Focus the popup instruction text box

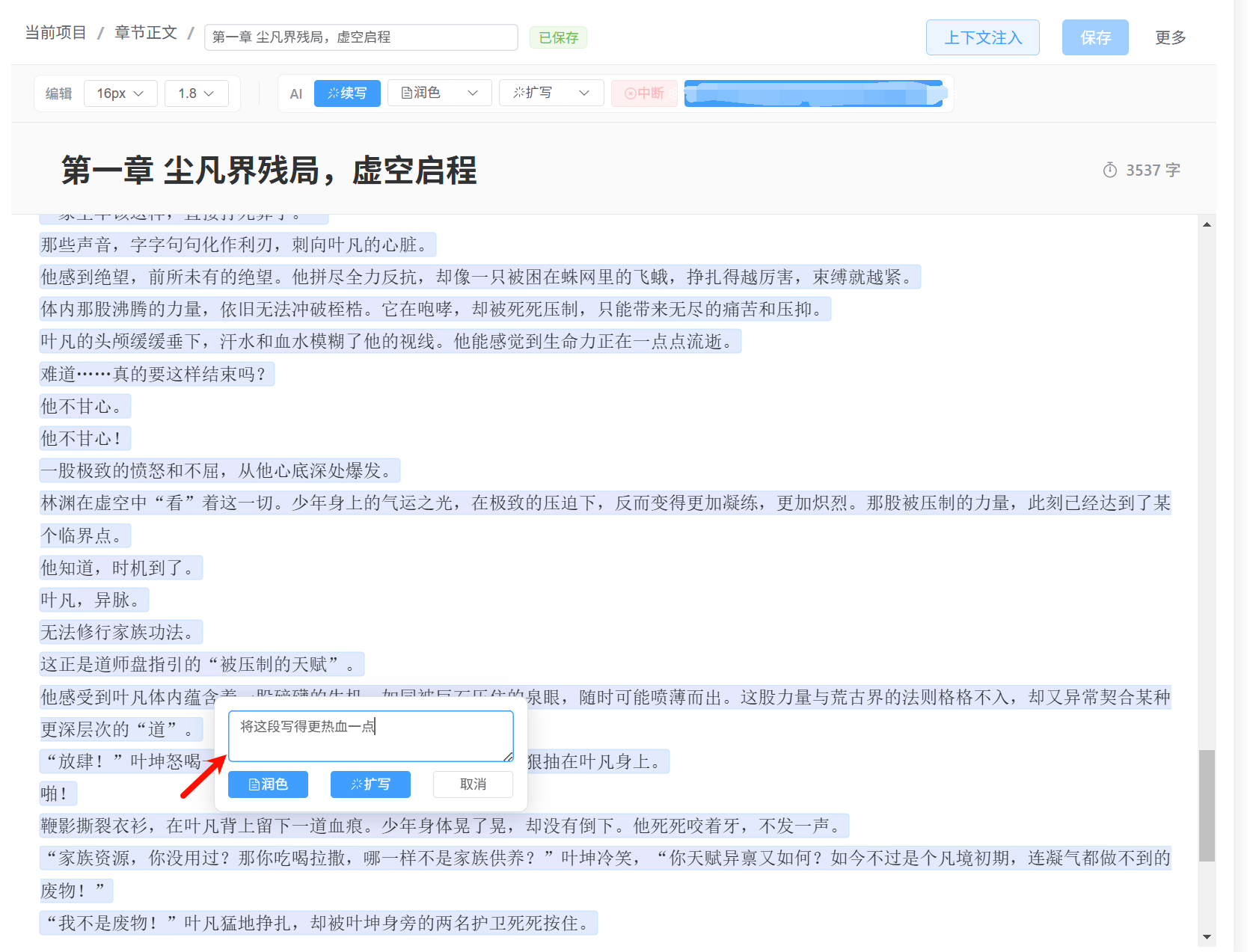click(370, 736)
